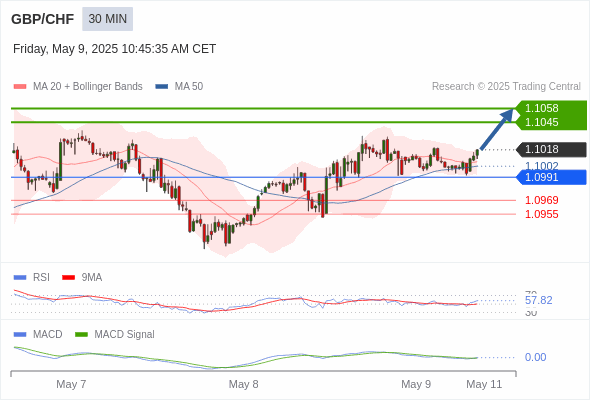Click the green MACD Signal legend swatch
This screenshot has height=400, width=590.
coord(81,335)
